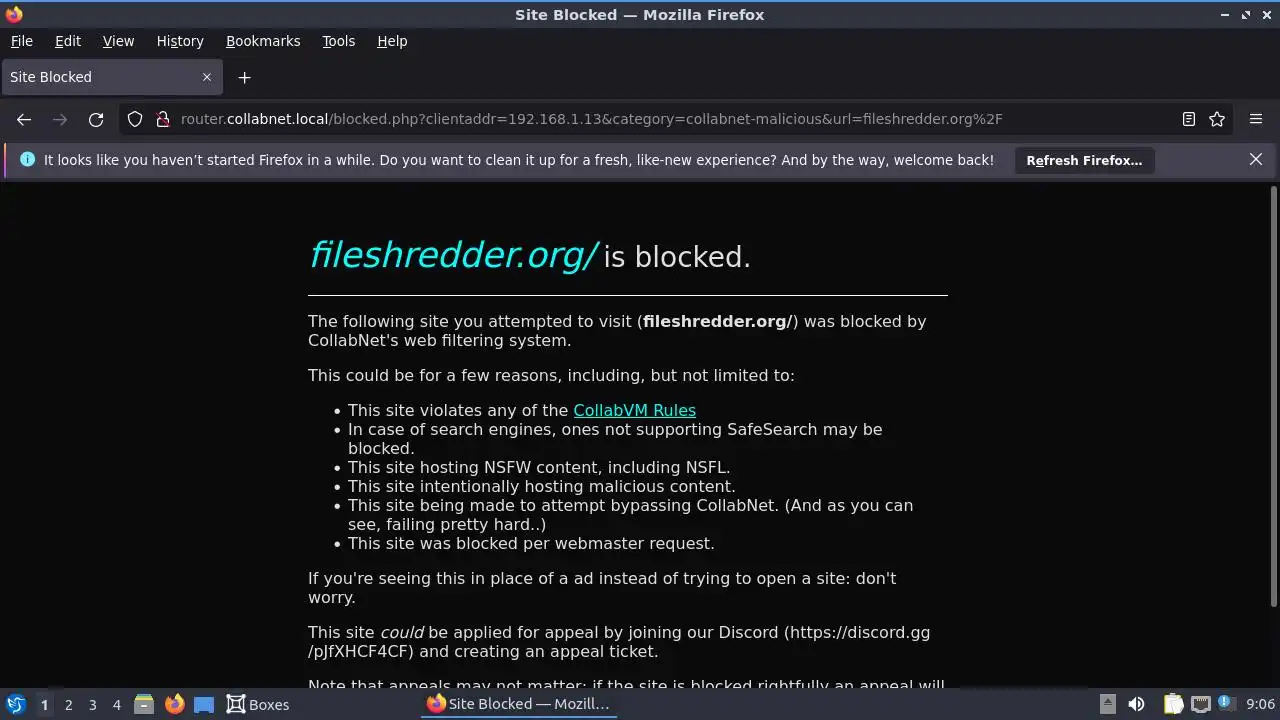Image resolution: width=1280 pixels, height=720 pixels.
Task: Click the wired network tray icon
Action: 1201,704
